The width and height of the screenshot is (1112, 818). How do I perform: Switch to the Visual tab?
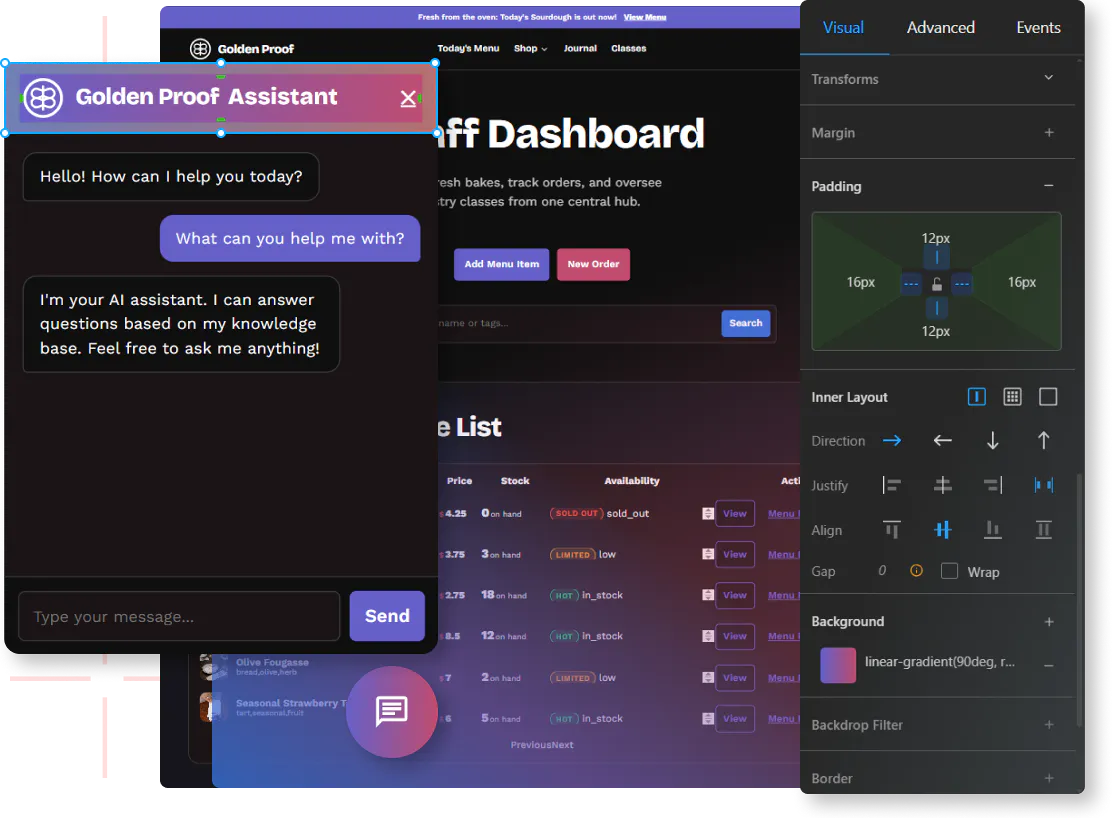(843, 28)
